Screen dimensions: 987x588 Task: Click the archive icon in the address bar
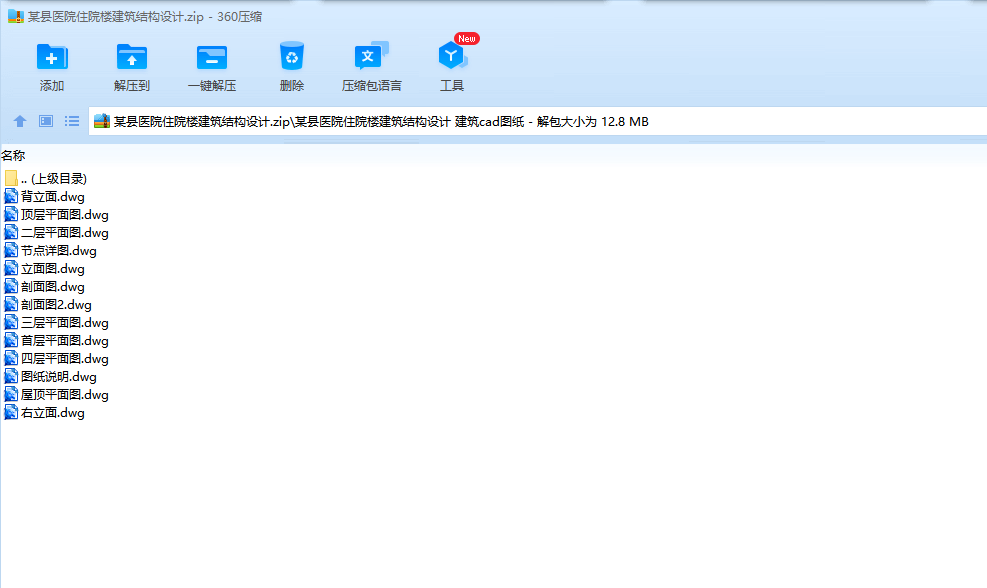[102, 121]
